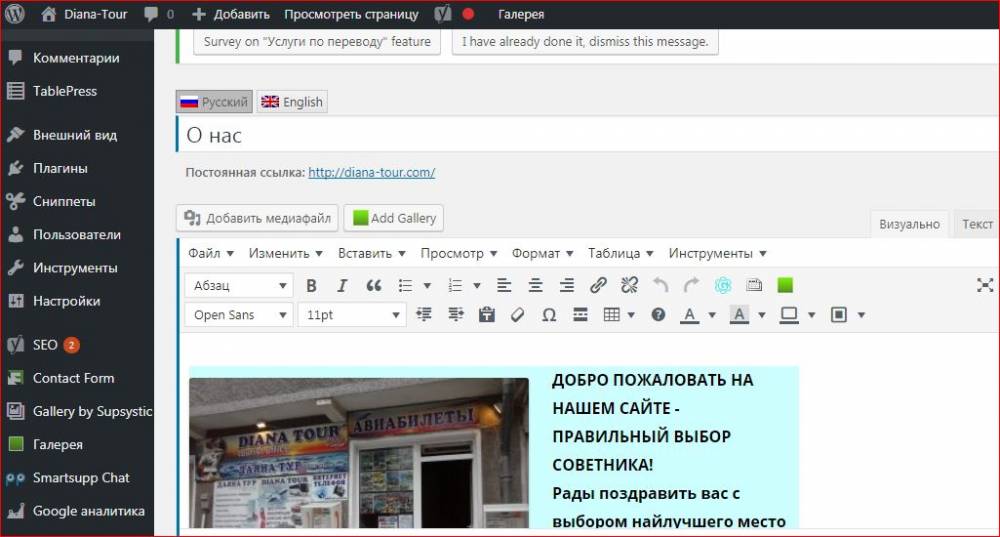Insert a special character (Omega icon)

[x=549, y=314]
